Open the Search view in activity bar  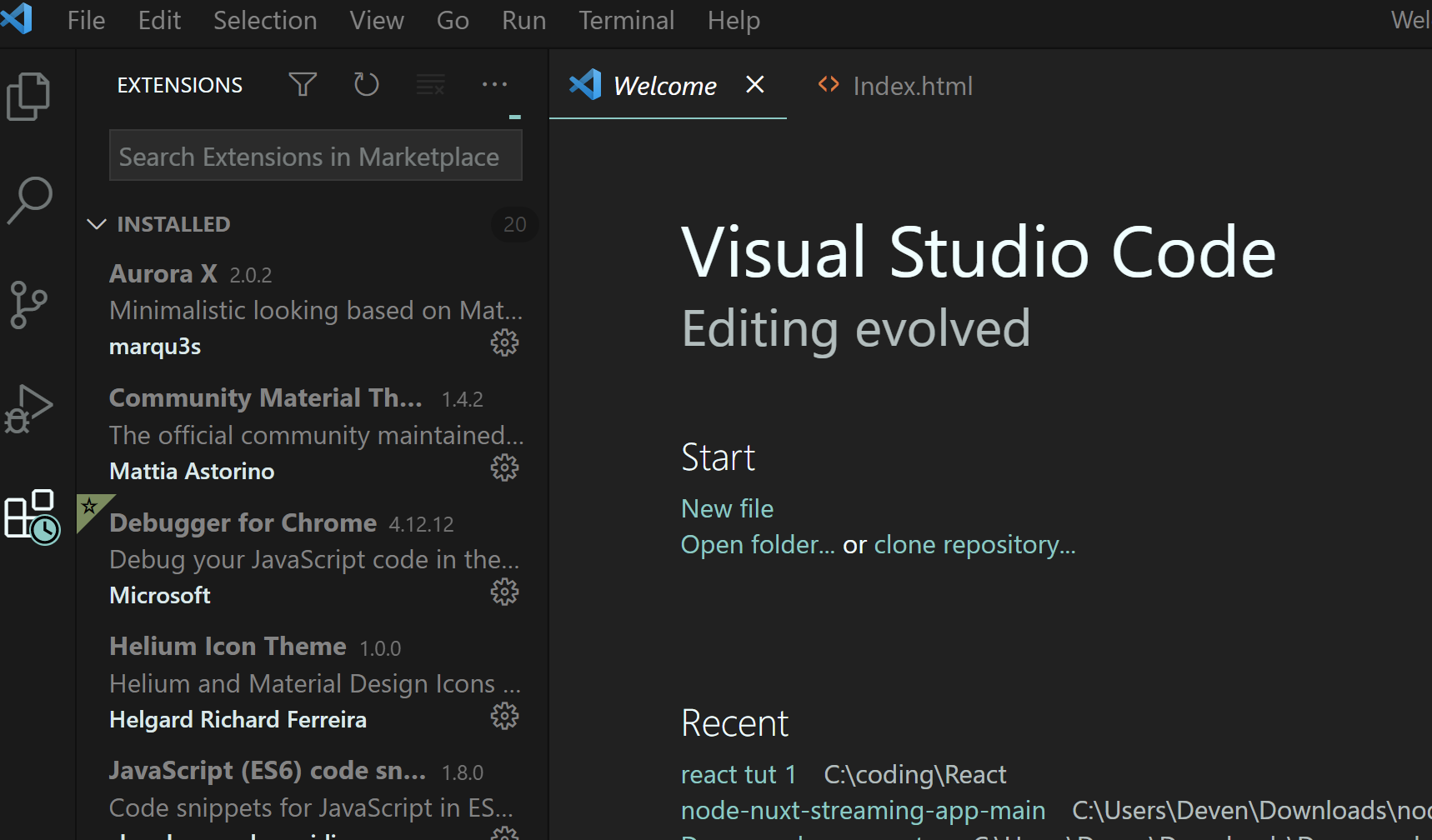[29, 201]
